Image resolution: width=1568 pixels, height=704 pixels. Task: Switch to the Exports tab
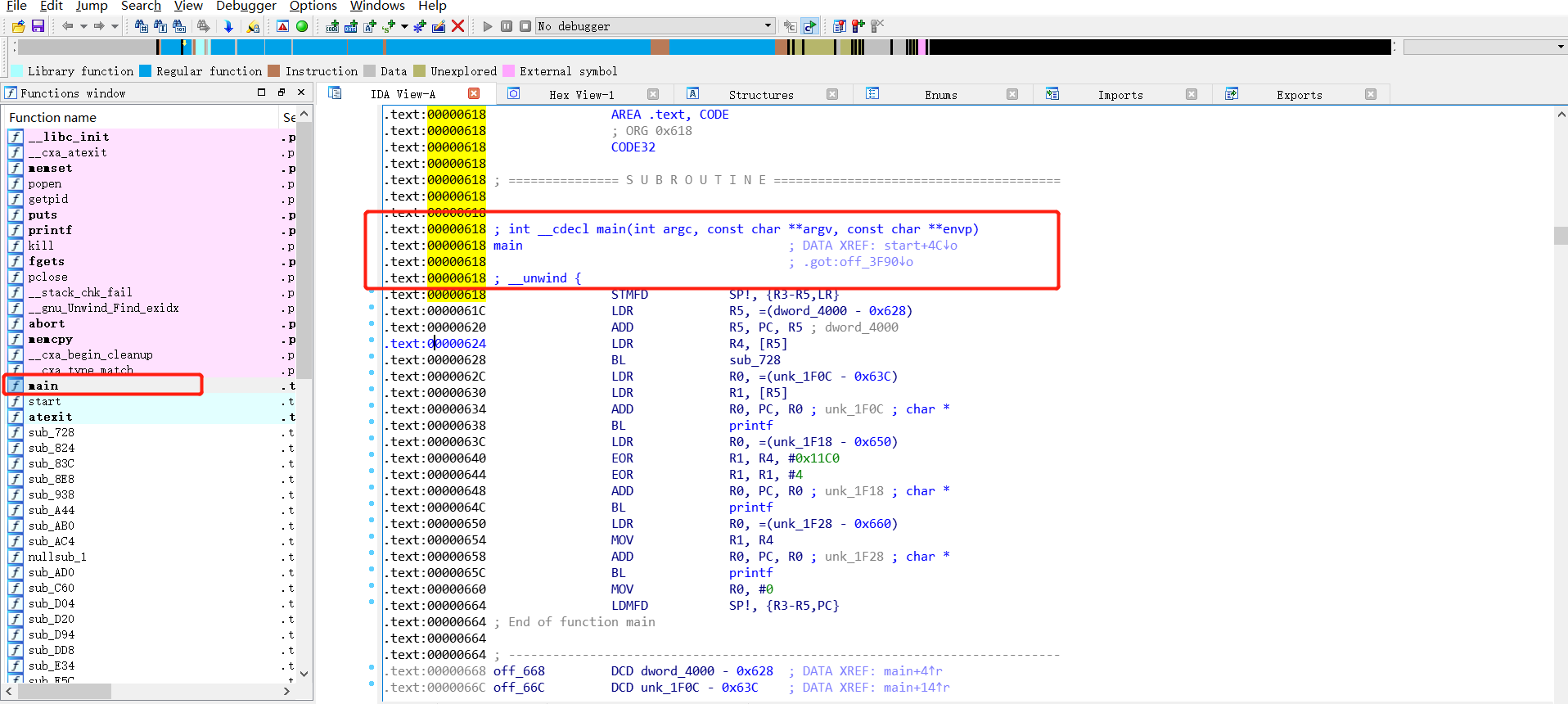(x=1300, y=95)
